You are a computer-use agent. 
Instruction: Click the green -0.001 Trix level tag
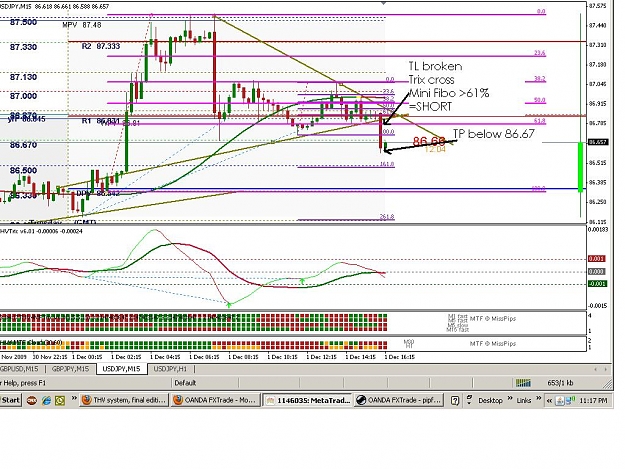[x=597, y=284]
